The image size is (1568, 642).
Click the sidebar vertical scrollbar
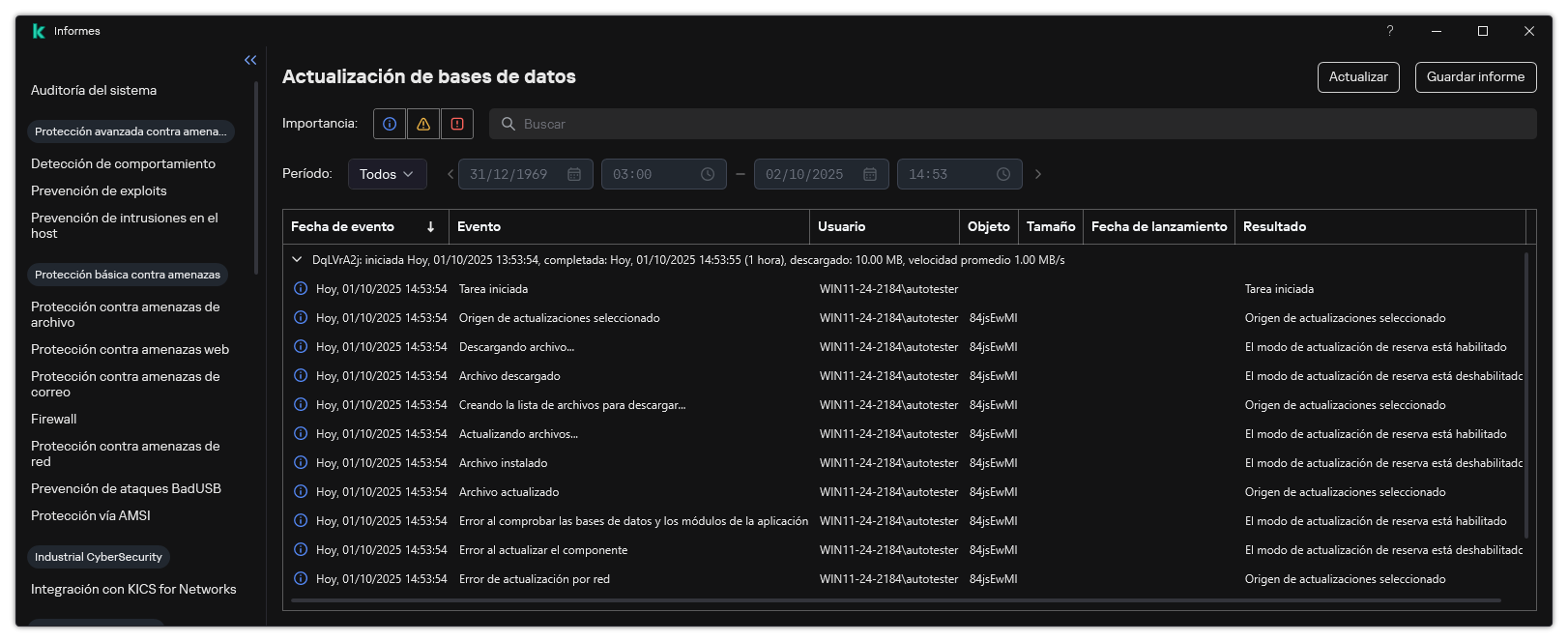pyautogui.click(x=256, y=178)
